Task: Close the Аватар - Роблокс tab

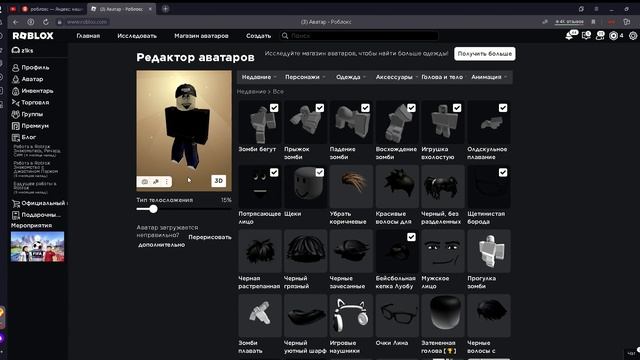Action: coord(150,9)
